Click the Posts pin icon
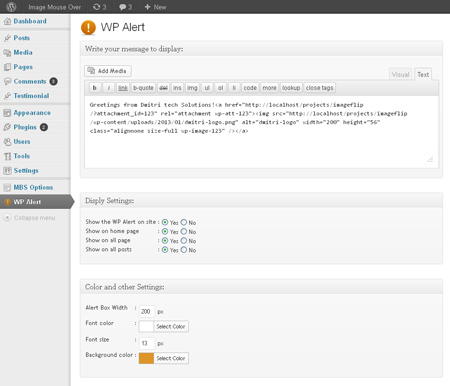Image resolution: width=450 pixels, height=386 pixels. 7,38
